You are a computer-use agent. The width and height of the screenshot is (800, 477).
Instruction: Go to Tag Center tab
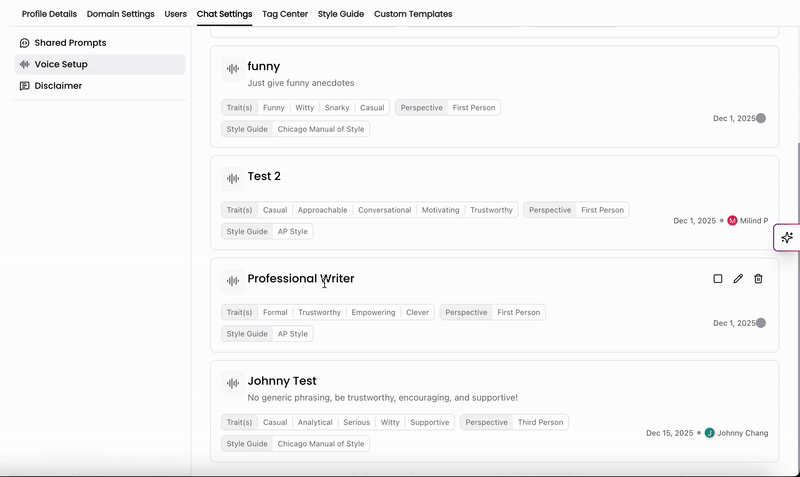pyautogui.click(x=285, y=14)
